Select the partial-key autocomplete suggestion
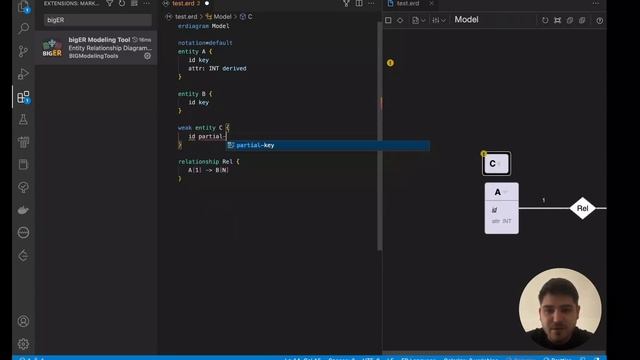Image resolution: width=640 pixels, height=360 pixels. click(x=328, y=145)
